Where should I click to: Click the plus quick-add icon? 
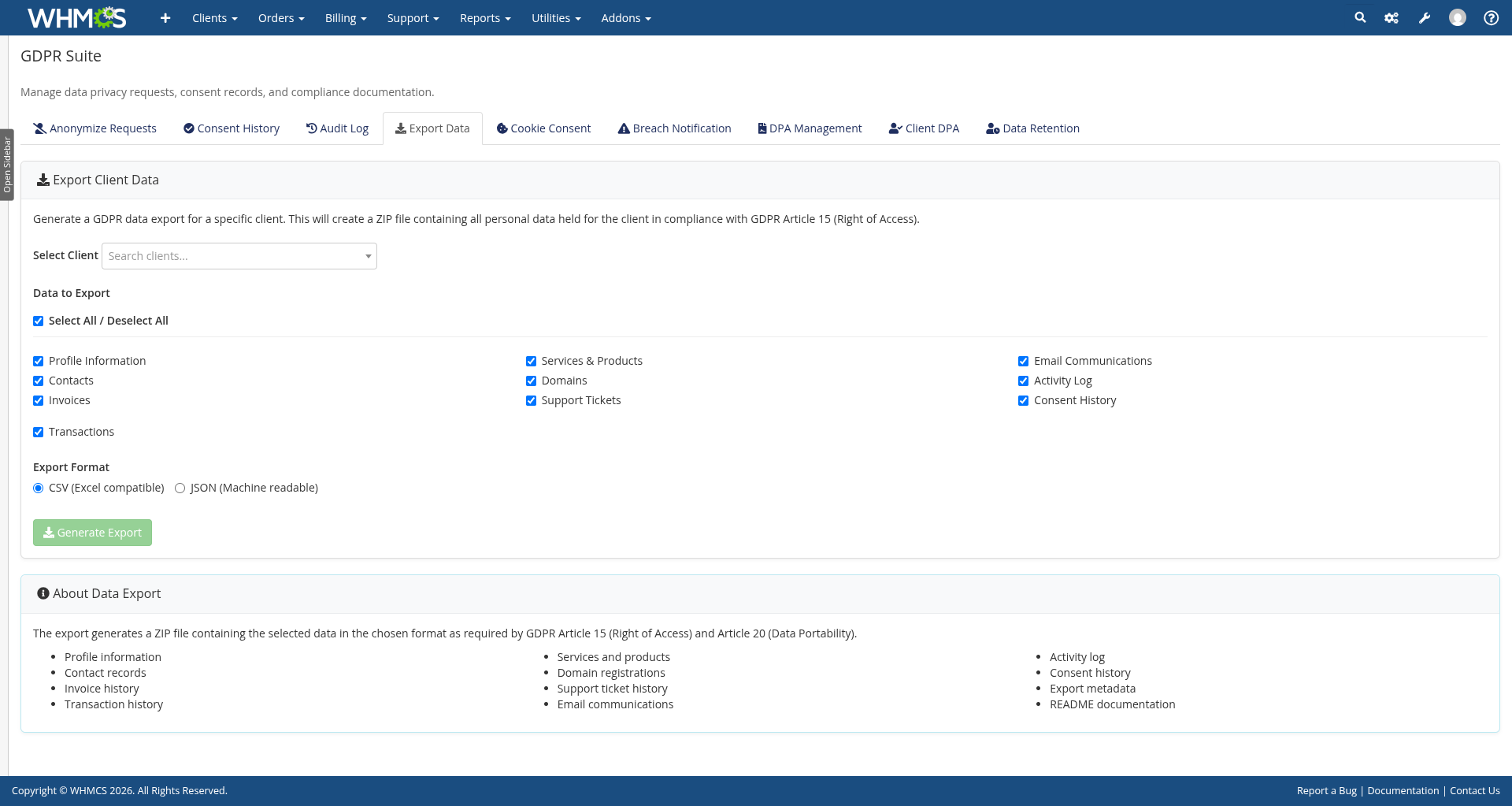click(x=165, y=17)
